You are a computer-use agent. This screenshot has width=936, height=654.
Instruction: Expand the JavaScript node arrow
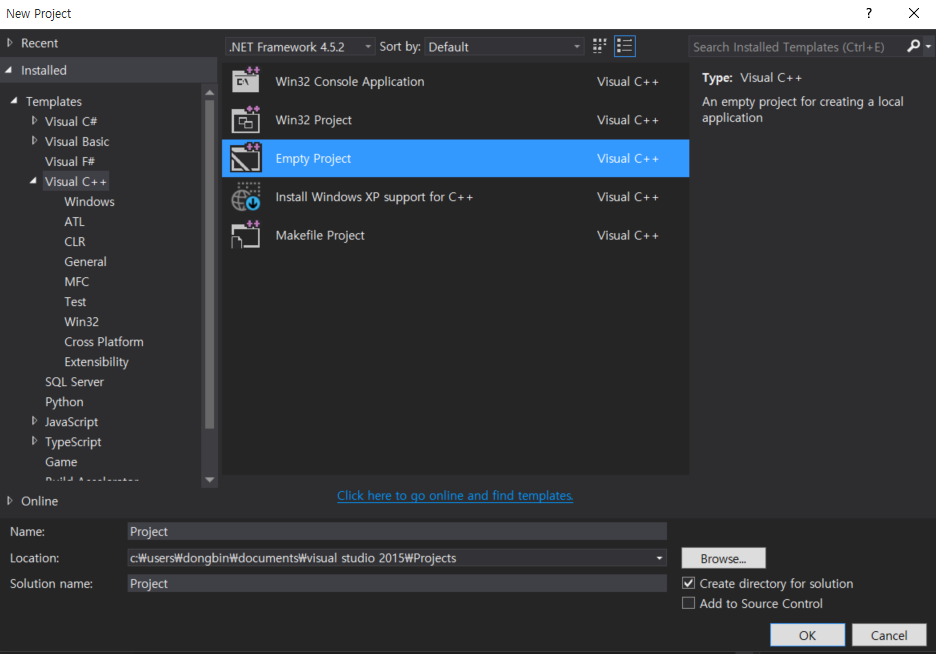click(34, 421)
